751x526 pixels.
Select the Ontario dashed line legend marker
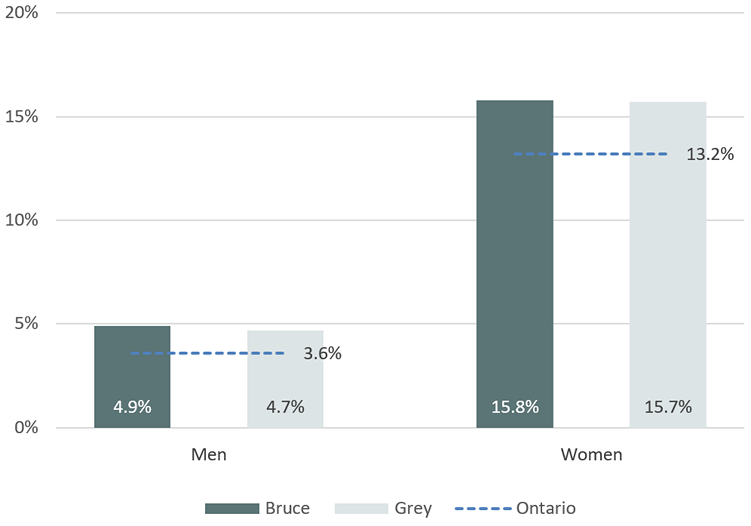483,508
